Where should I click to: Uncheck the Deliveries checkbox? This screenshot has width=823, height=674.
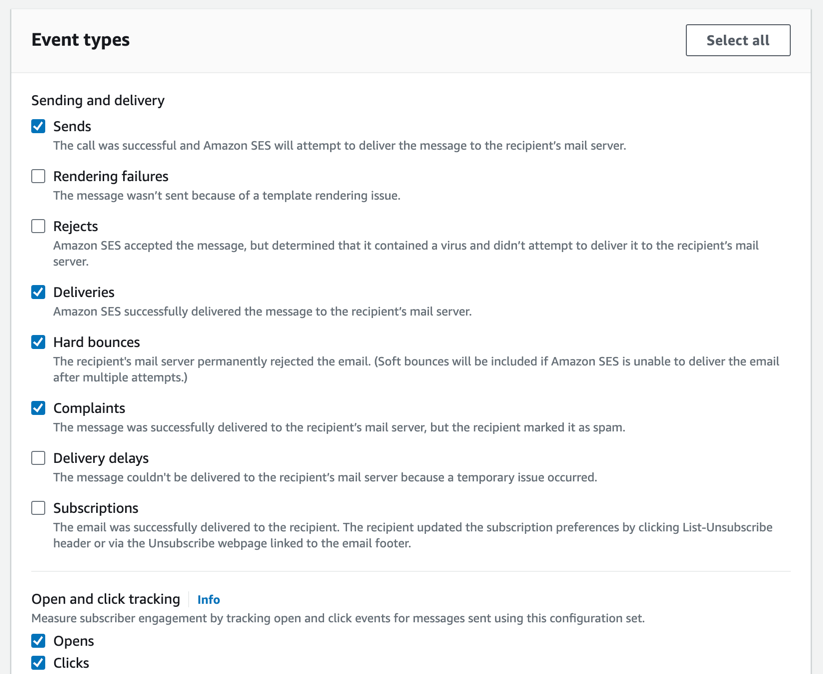tap(38, 292)
